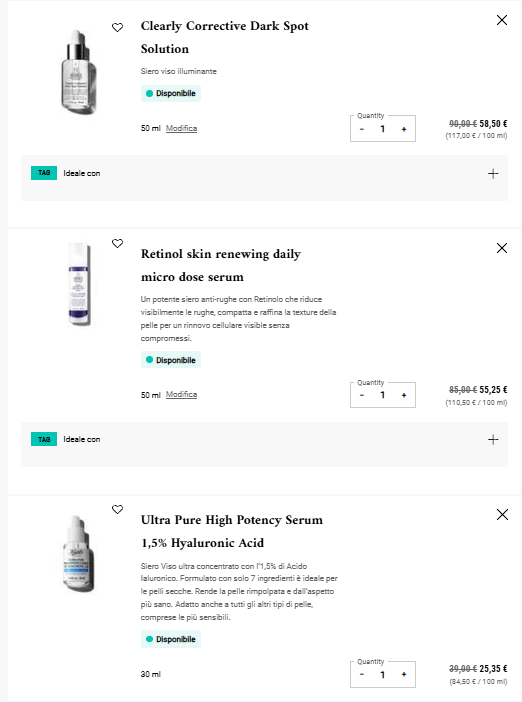Screen dimensions: 522x702
Task: Decrease Ultra Pure Hyaluronic serum quantity
Action: (x=362, y=675)
